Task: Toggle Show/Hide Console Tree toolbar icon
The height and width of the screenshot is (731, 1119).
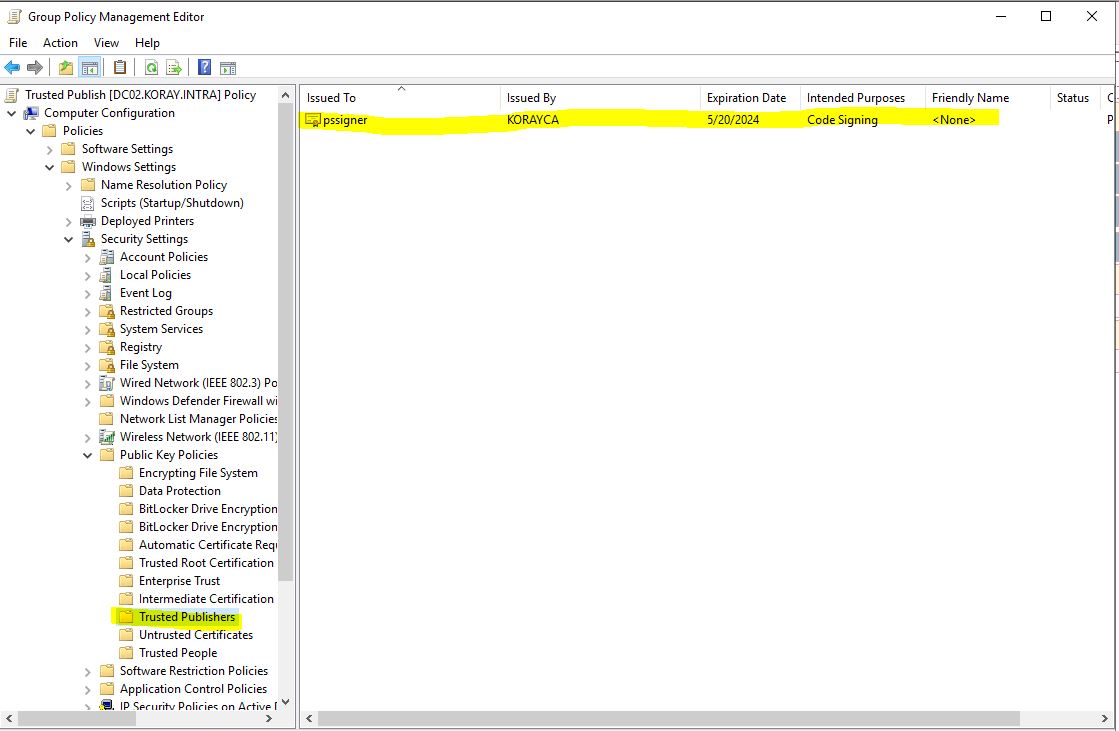Action: (x=90, y=68)
